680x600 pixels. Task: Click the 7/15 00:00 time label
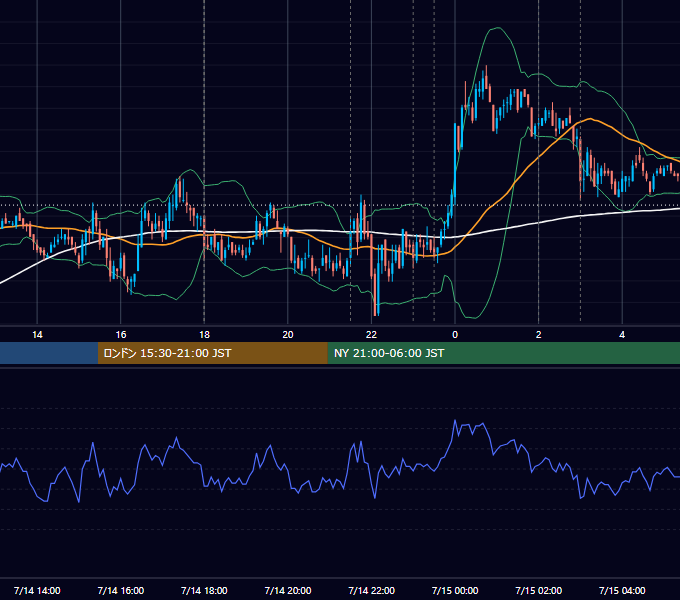[455, 590]
